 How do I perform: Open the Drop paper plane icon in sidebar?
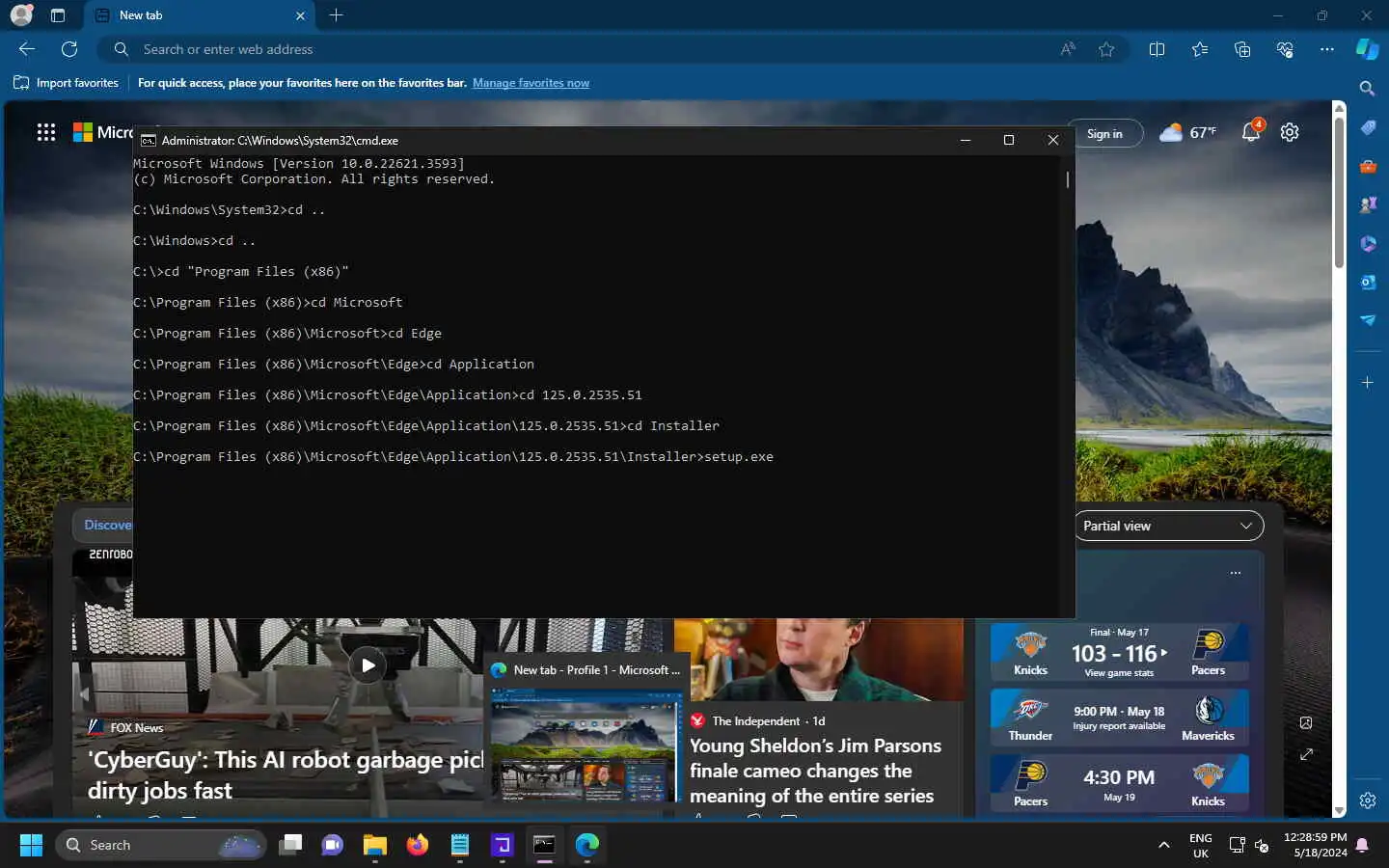coord(1368,320)
